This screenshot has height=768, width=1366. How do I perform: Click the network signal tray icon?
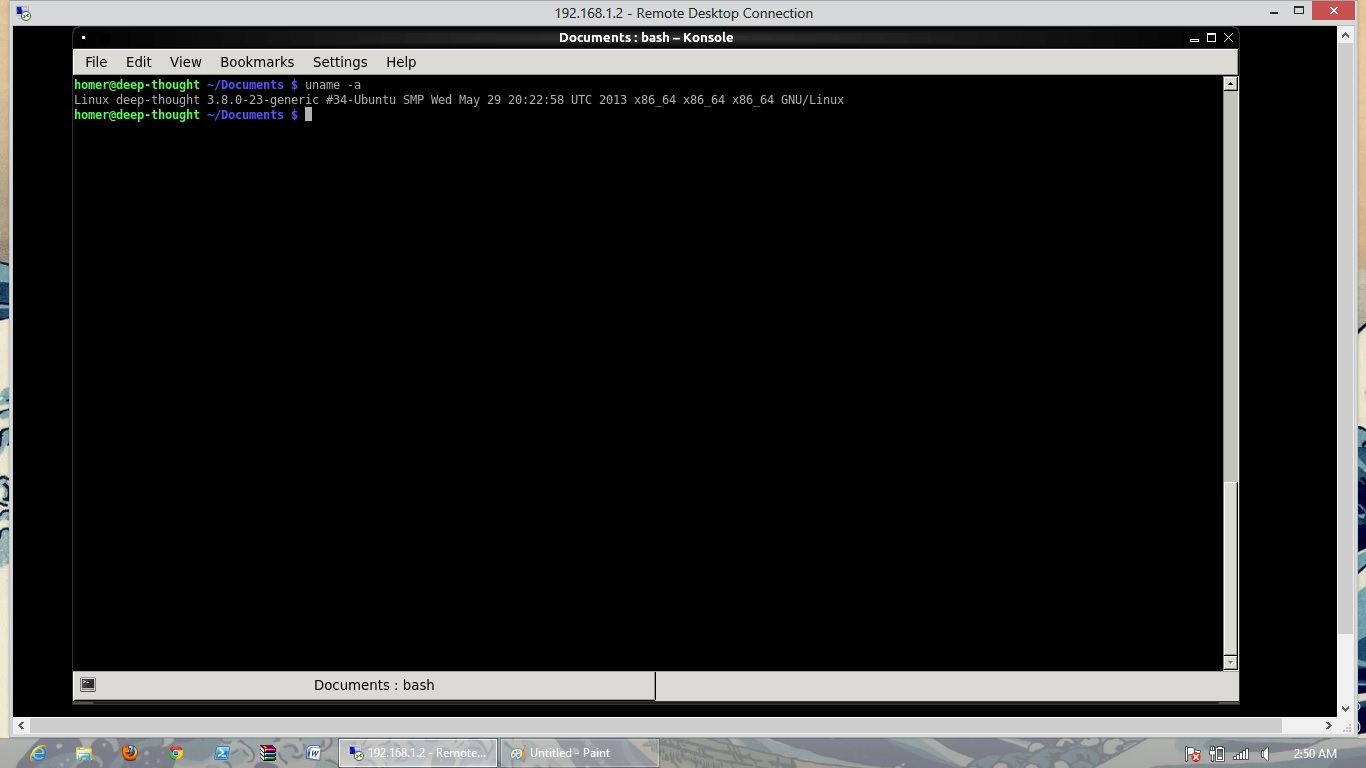point(1241,754)
